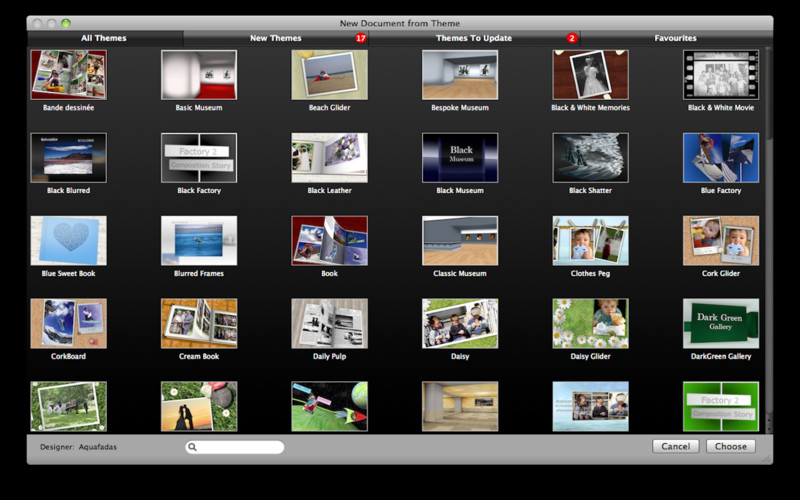The image size is (800, 500).
Task: Select the Blue Factory theme
Action: (721, 158)
